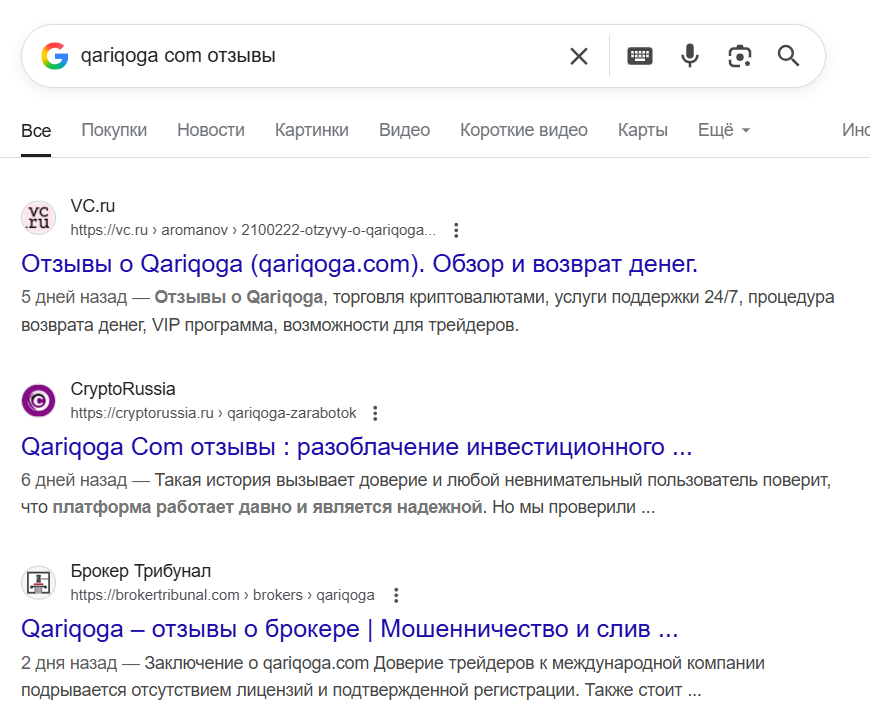Click the CryptoRussia site favicon
This screenshot has width=870, height=713.
click(x=38, y=400)
